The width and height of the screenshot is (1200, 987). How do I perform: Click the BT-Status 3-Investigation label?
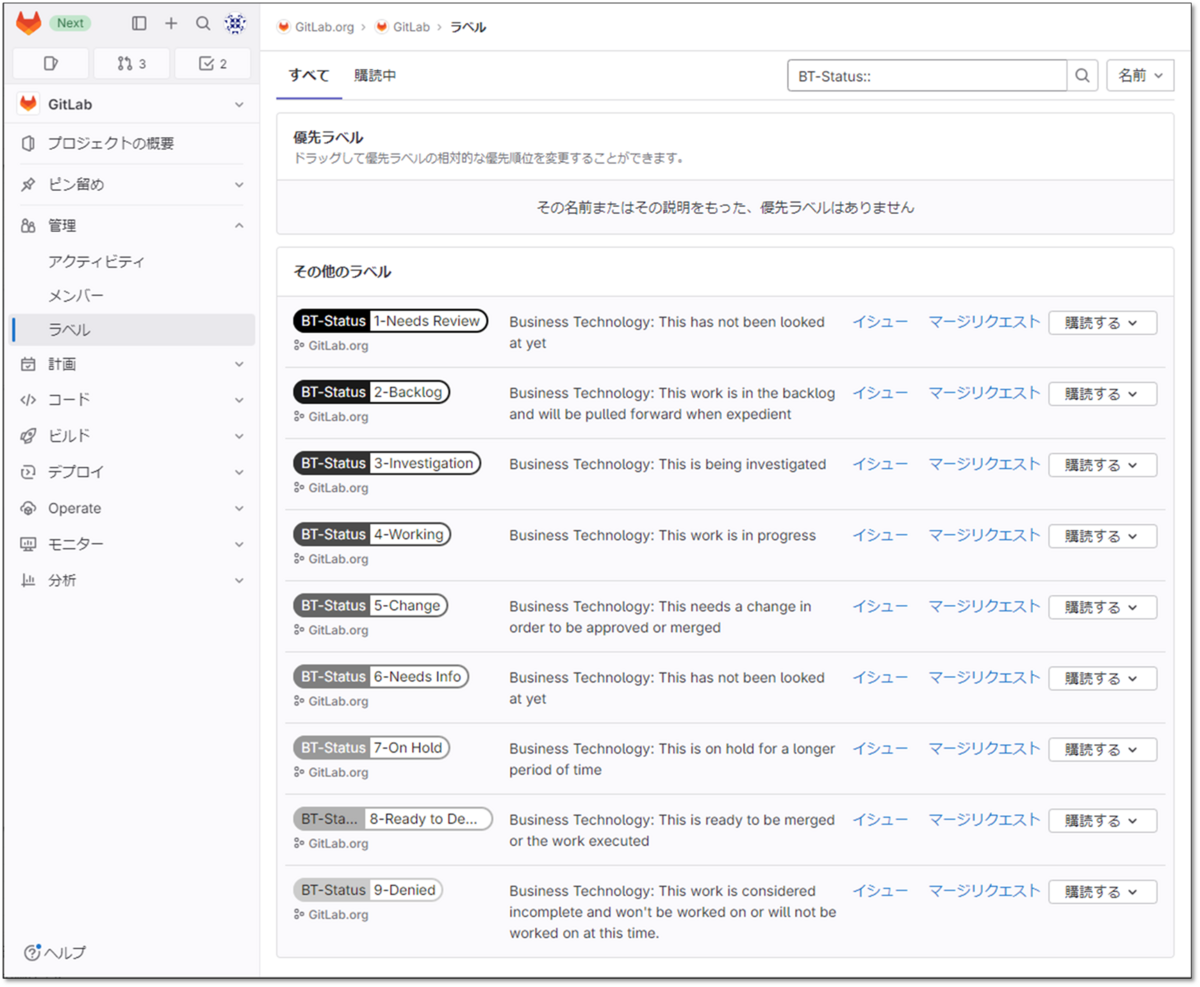387,463
